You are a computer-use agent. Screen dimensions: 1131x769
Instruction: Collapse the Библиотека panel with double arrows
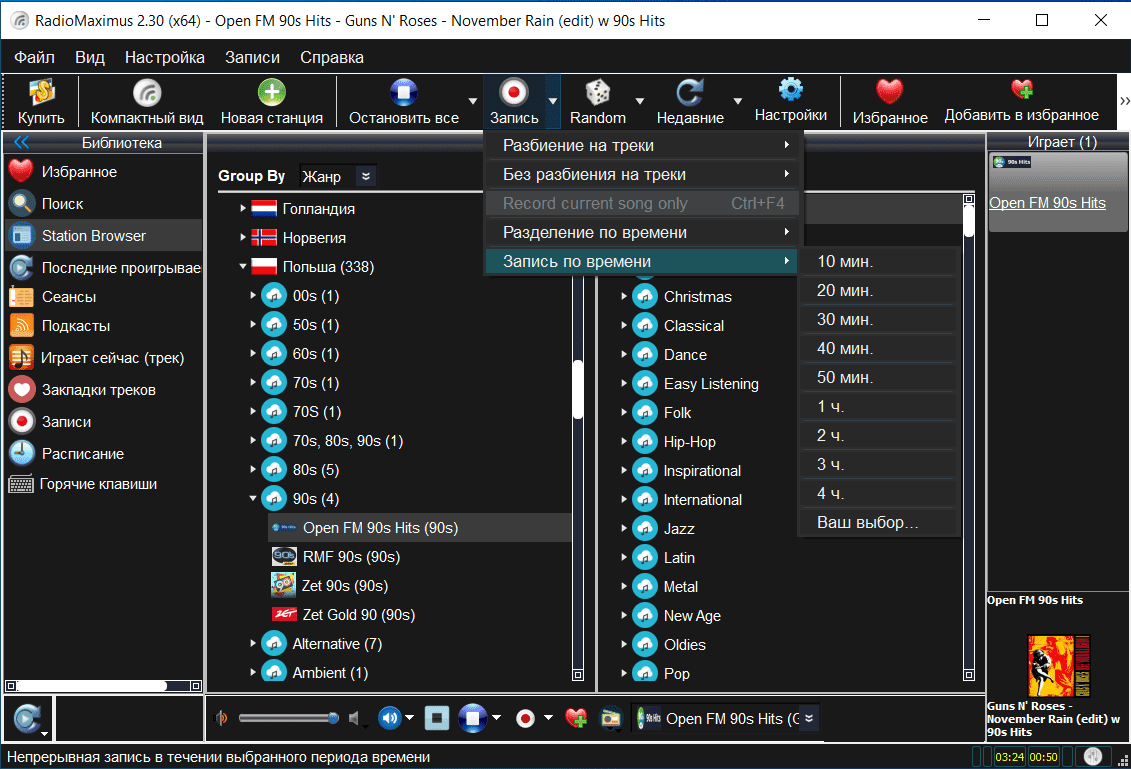tap(22, 142)
